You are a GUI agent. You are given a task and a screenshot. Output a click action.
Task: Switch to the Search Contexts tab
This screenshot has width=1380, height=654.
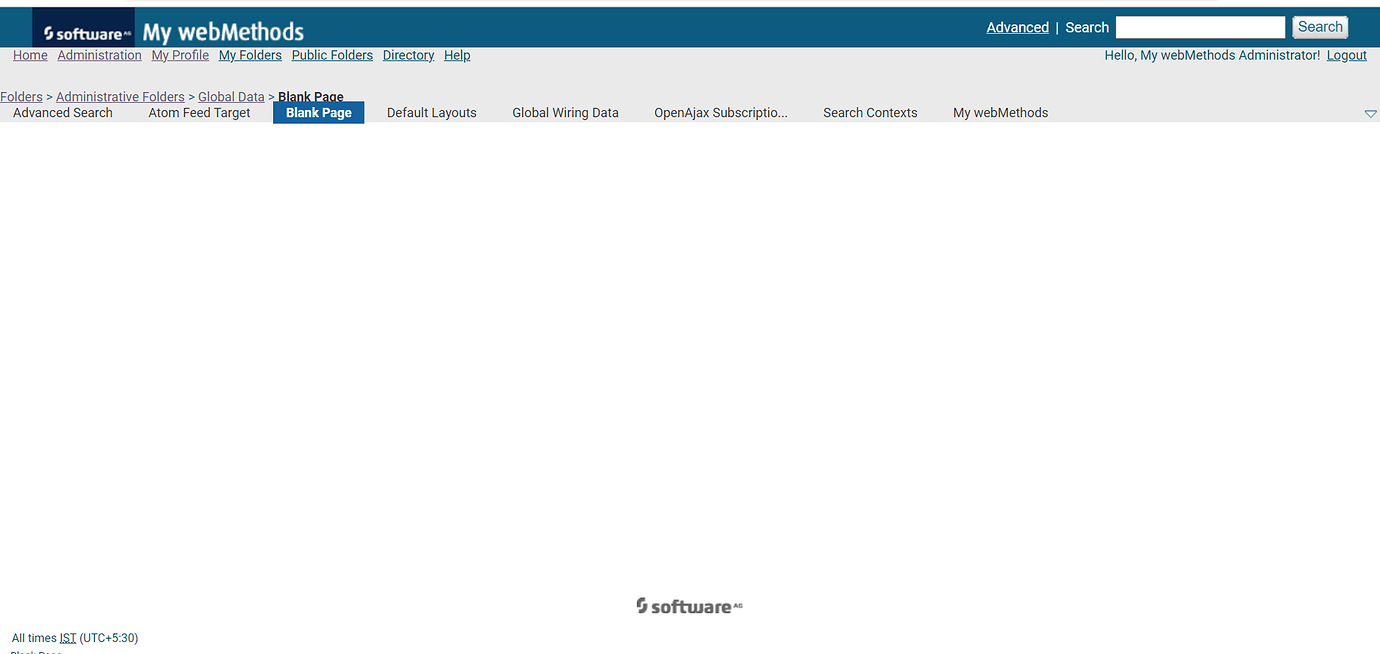[870, 113]
